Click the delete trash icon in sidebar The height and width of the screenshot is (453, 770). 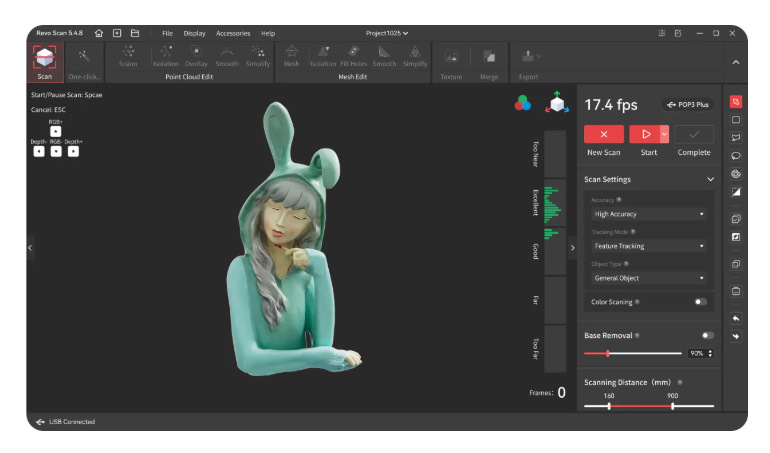coord(736,291)
